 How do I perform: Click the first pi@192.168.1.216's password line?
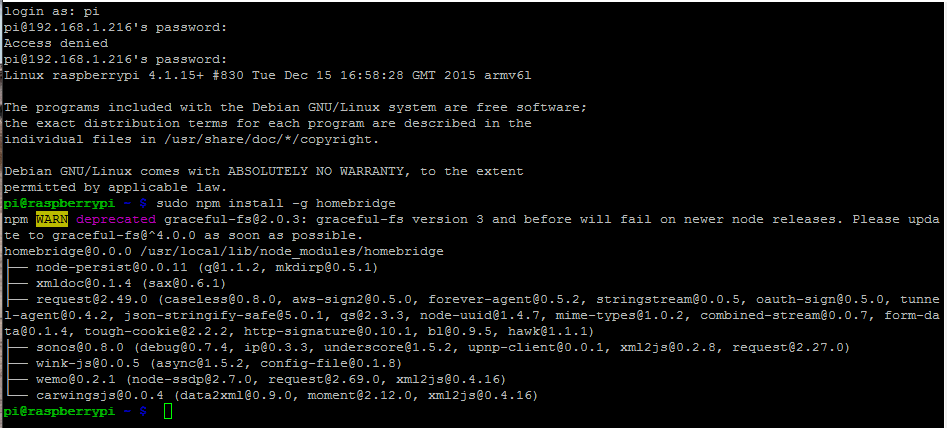click(x=115, y=27)
